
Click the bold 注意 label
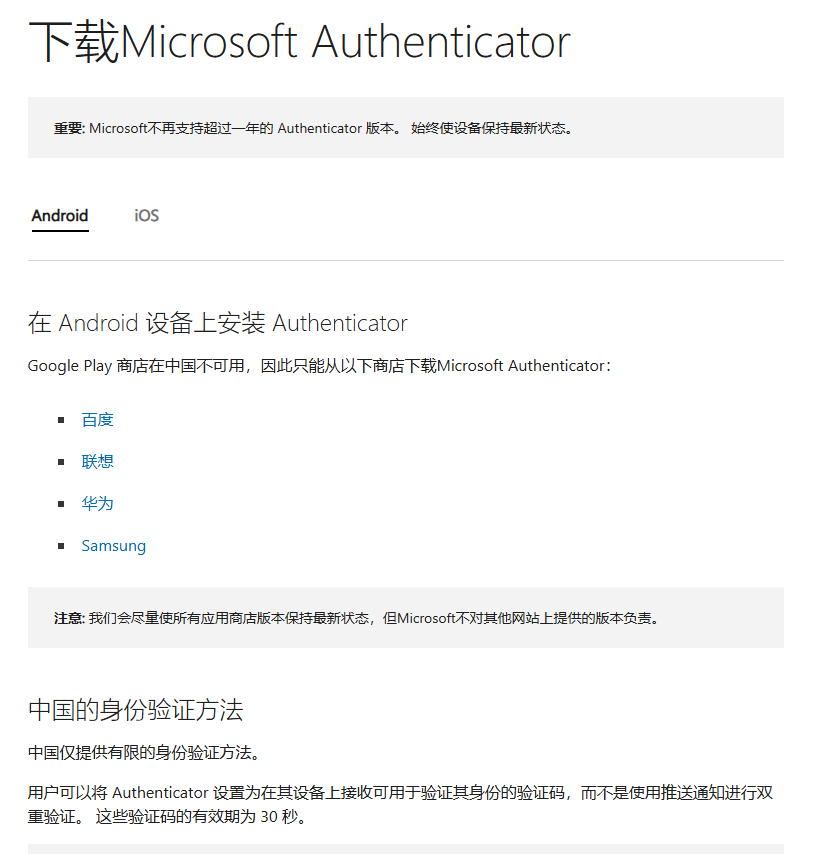point(69,618)
